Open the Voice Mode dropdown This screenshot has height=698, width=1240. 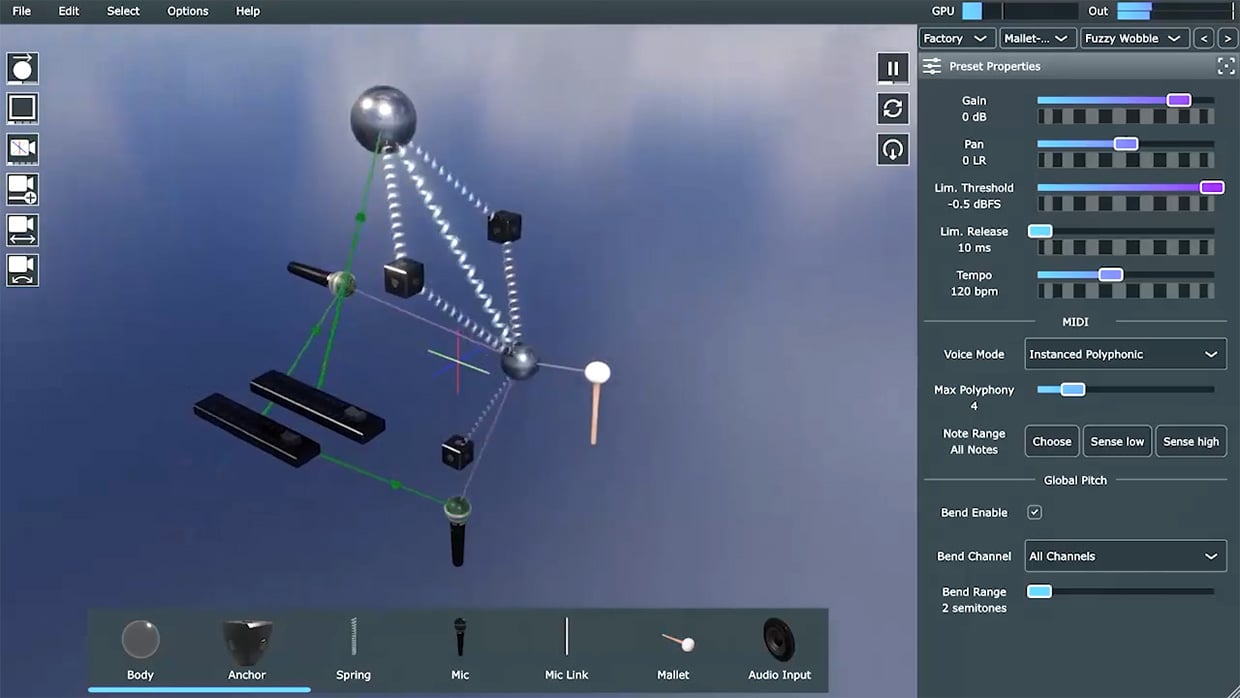(1125, 353)
